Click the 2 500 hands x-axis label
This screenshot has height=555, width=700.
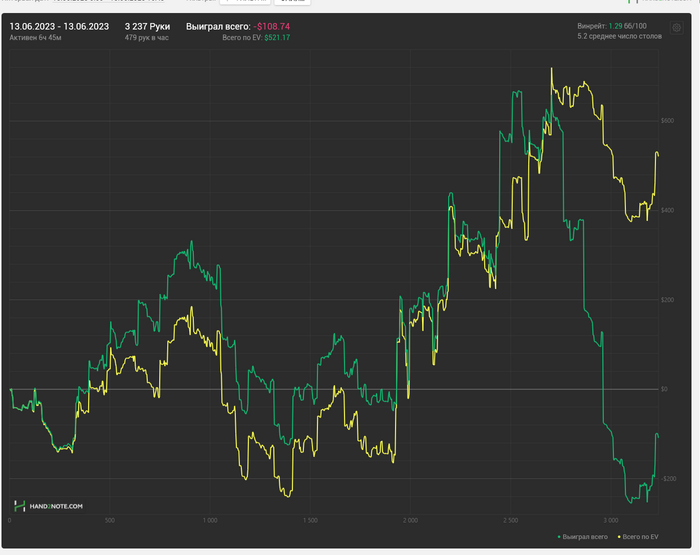[511, 520]
